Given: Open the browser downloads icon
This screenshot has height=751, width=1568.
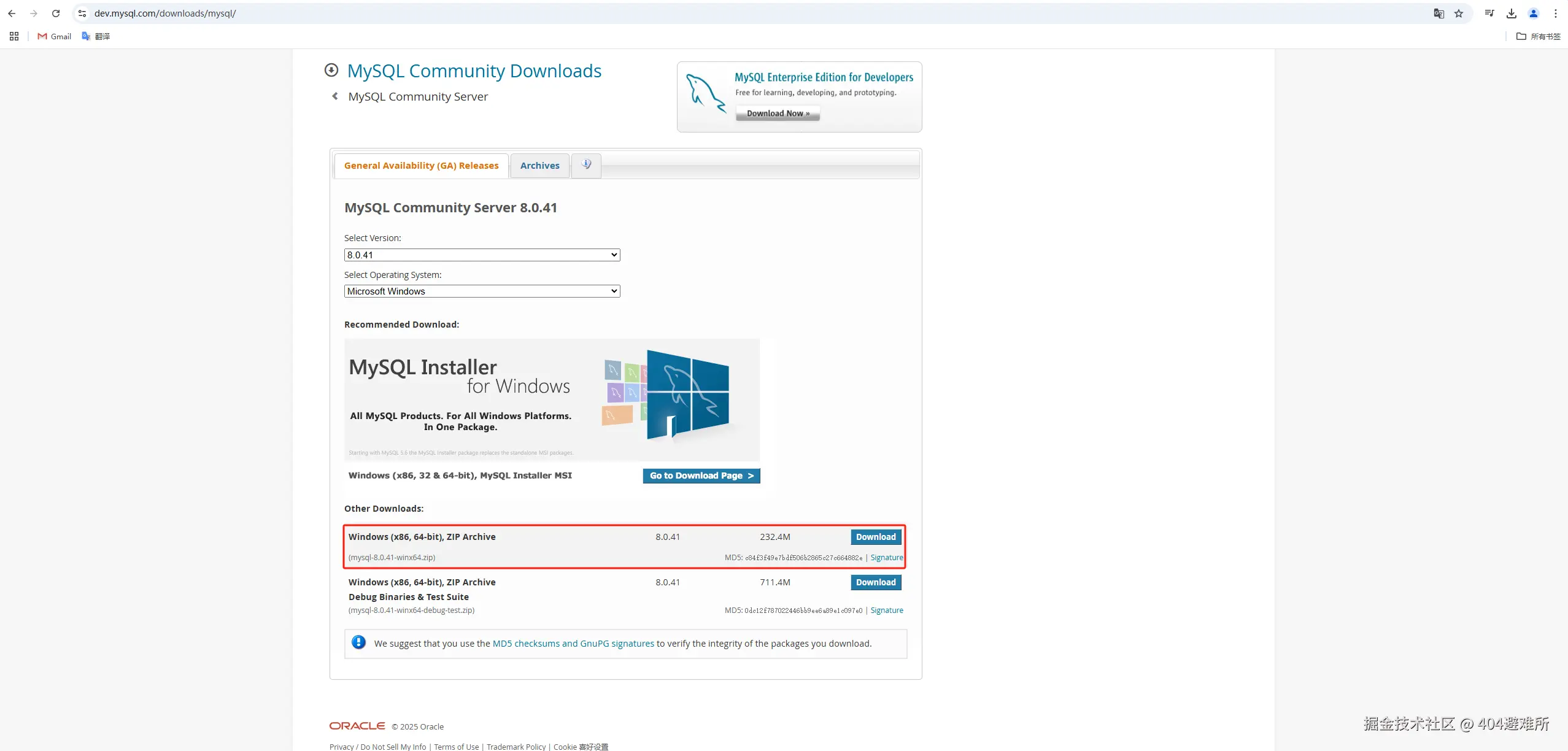Looking at the screenshot, I should point(1512,13).
